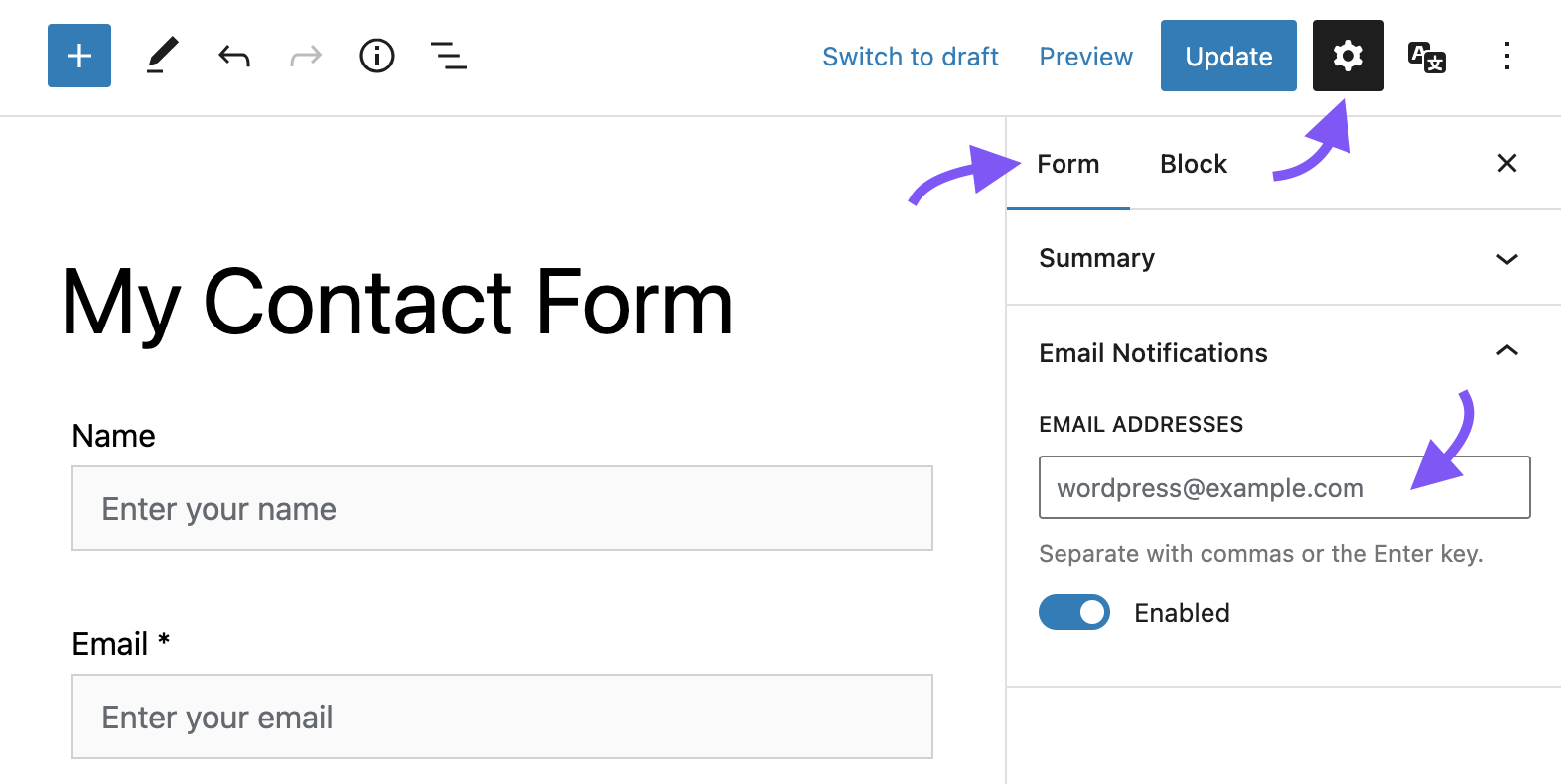Redo the last undone change
Viewport: 1561px width, 784px height.
coord(306,56)
